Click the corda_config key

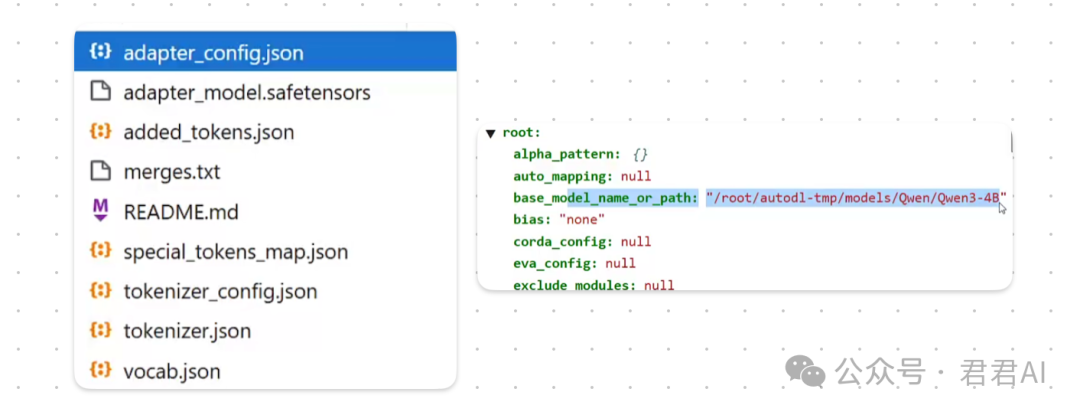click(x=563, y=242)
